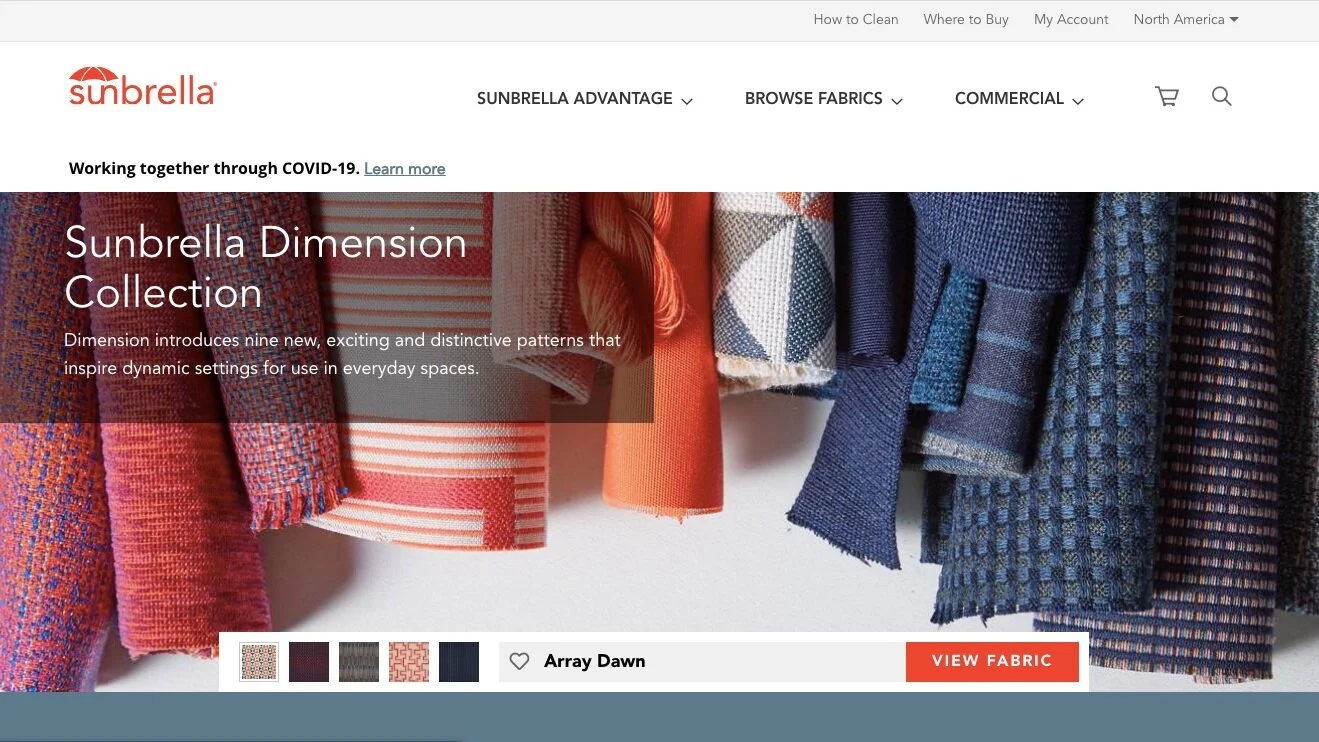This screenshot has width=1319, height=742.
Task: Go to Where to Buy
Action: click(966, 19)
